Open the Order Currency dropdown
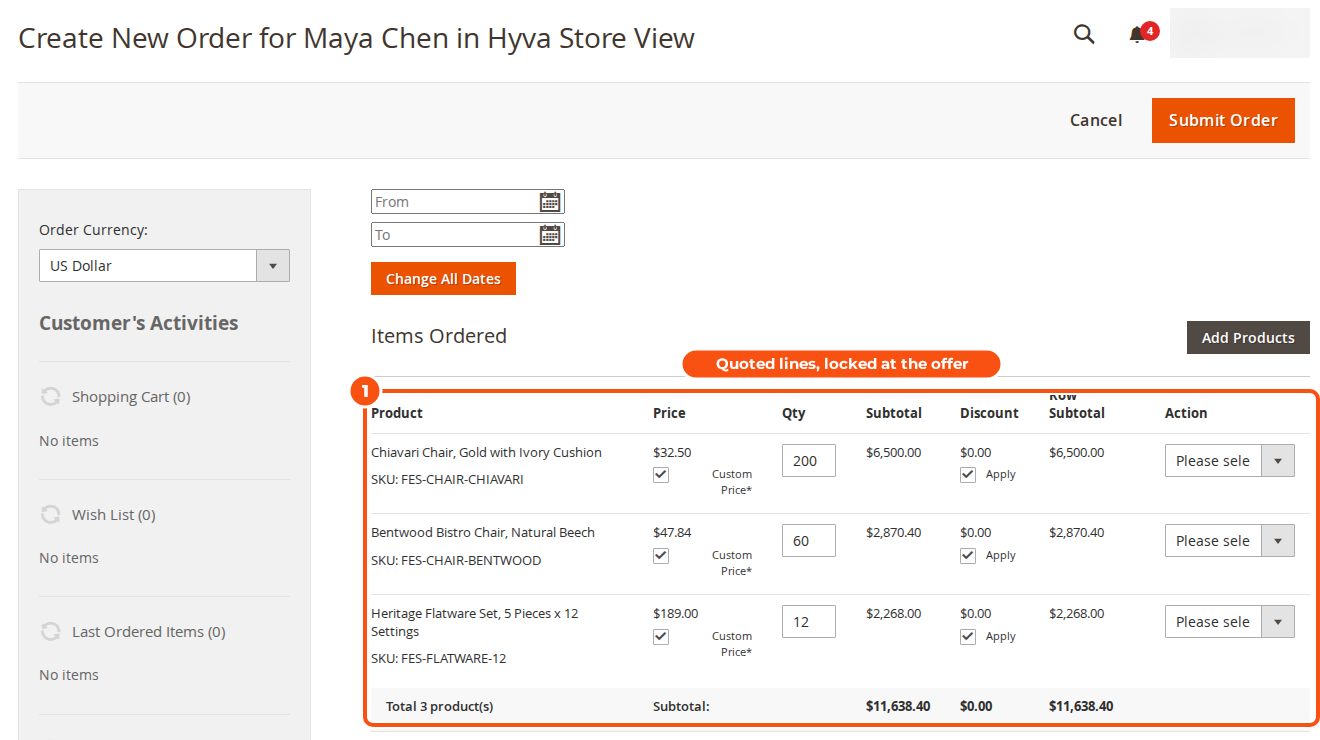This screenshot has height=740, width=1320. tap(164, 266)
